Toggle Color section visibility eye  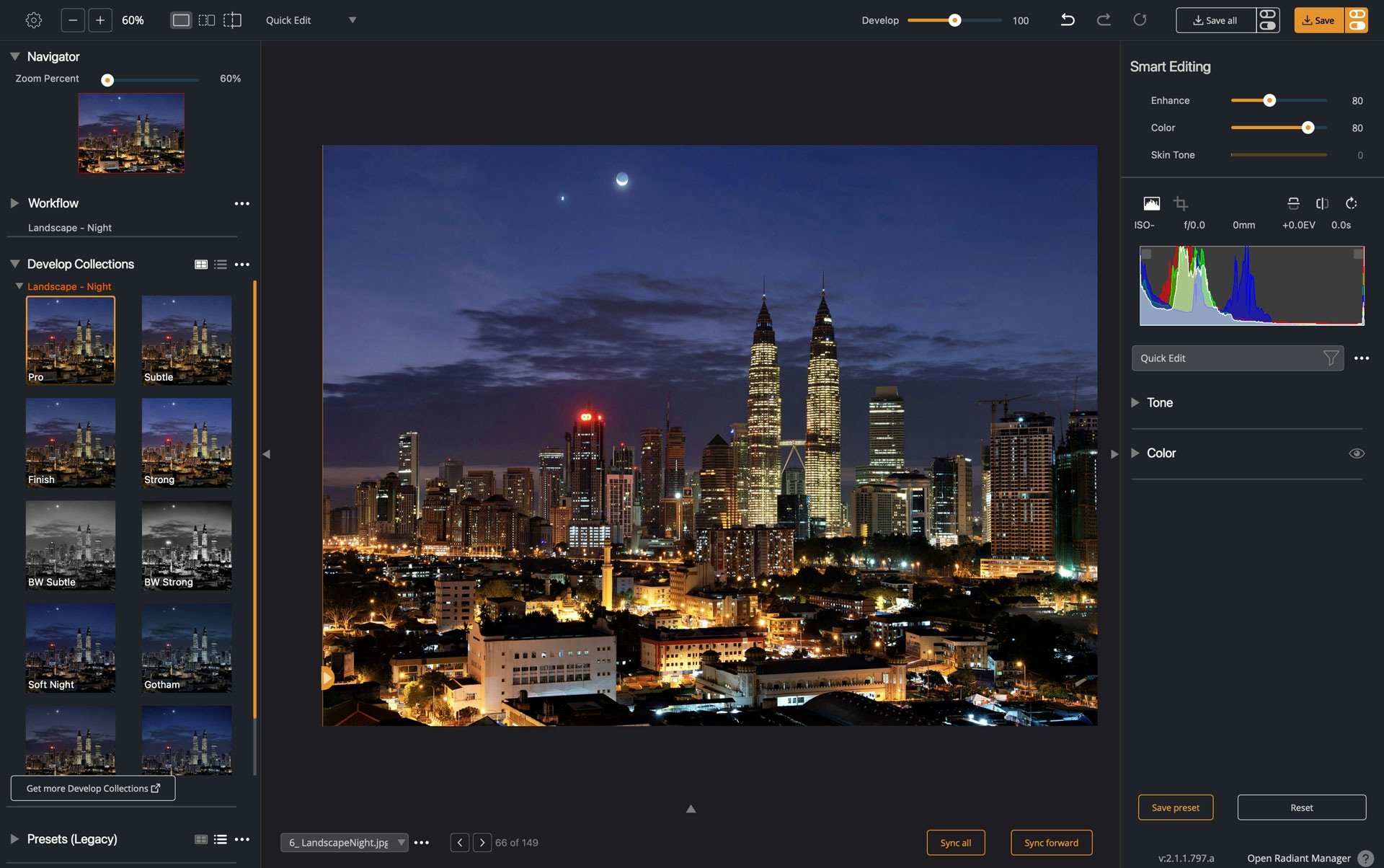1357,453
